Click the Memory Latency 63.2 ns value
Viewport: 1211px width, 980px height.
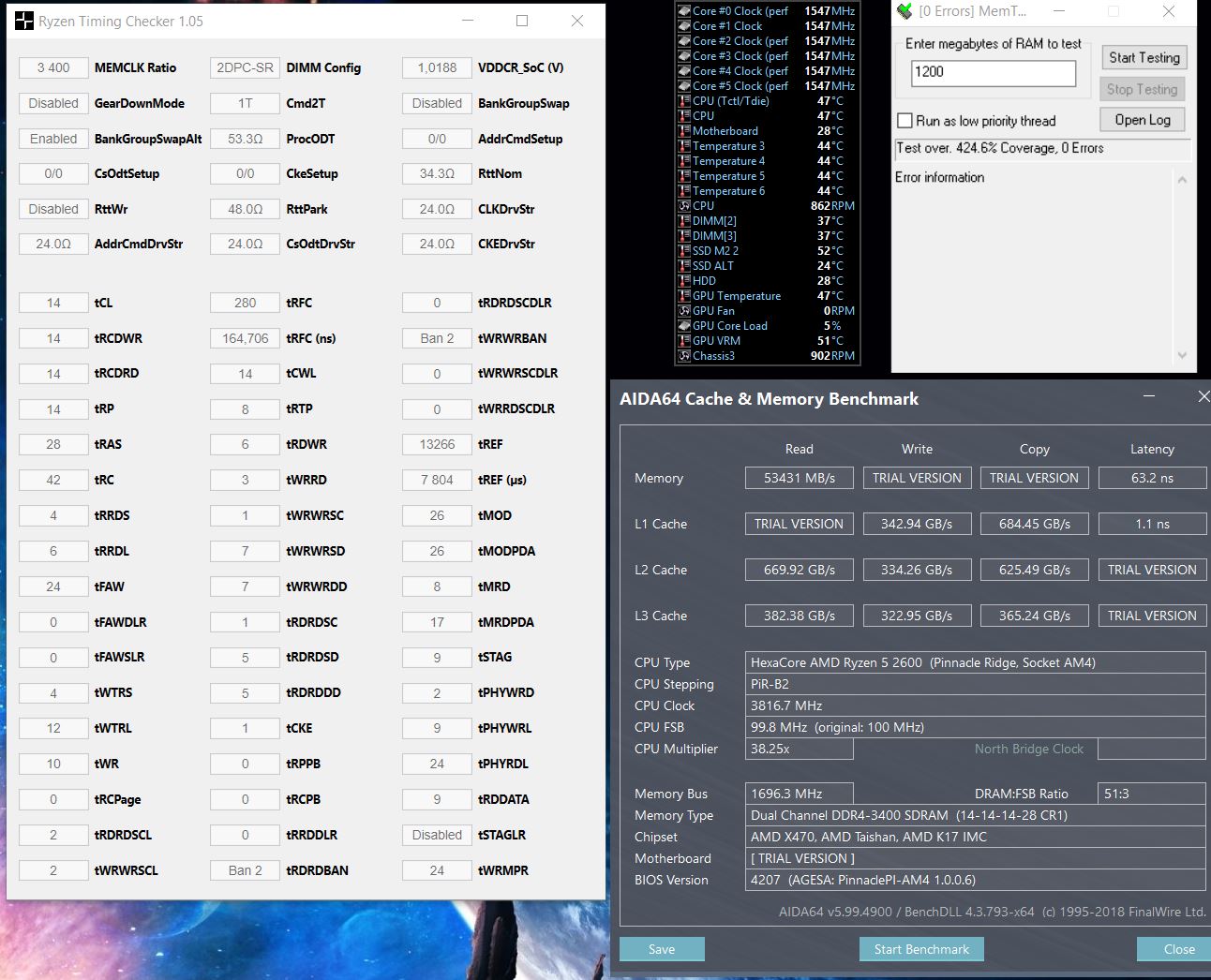point(1152,478)
